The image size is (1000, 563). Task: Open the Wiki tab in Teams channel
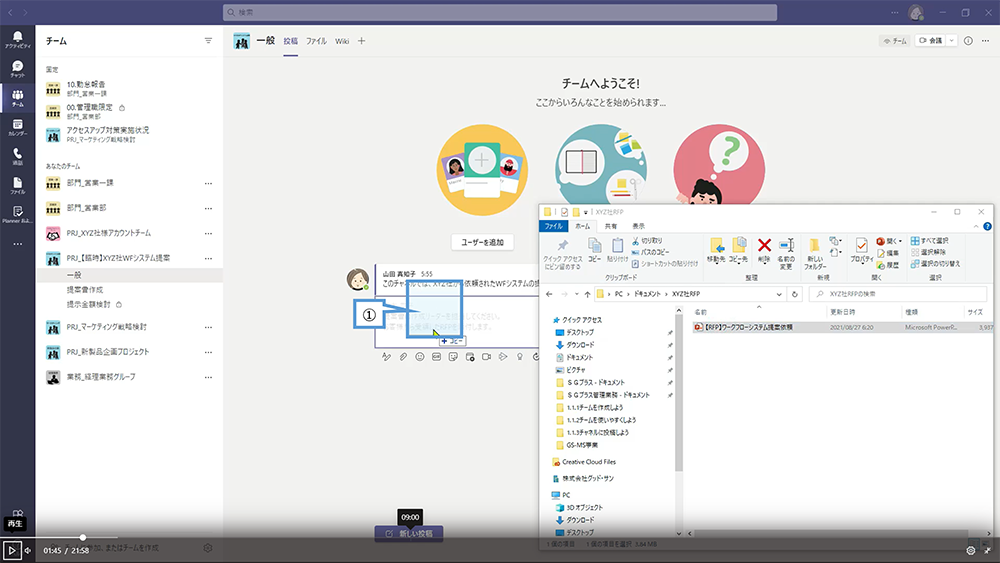(x=342, y=41)
